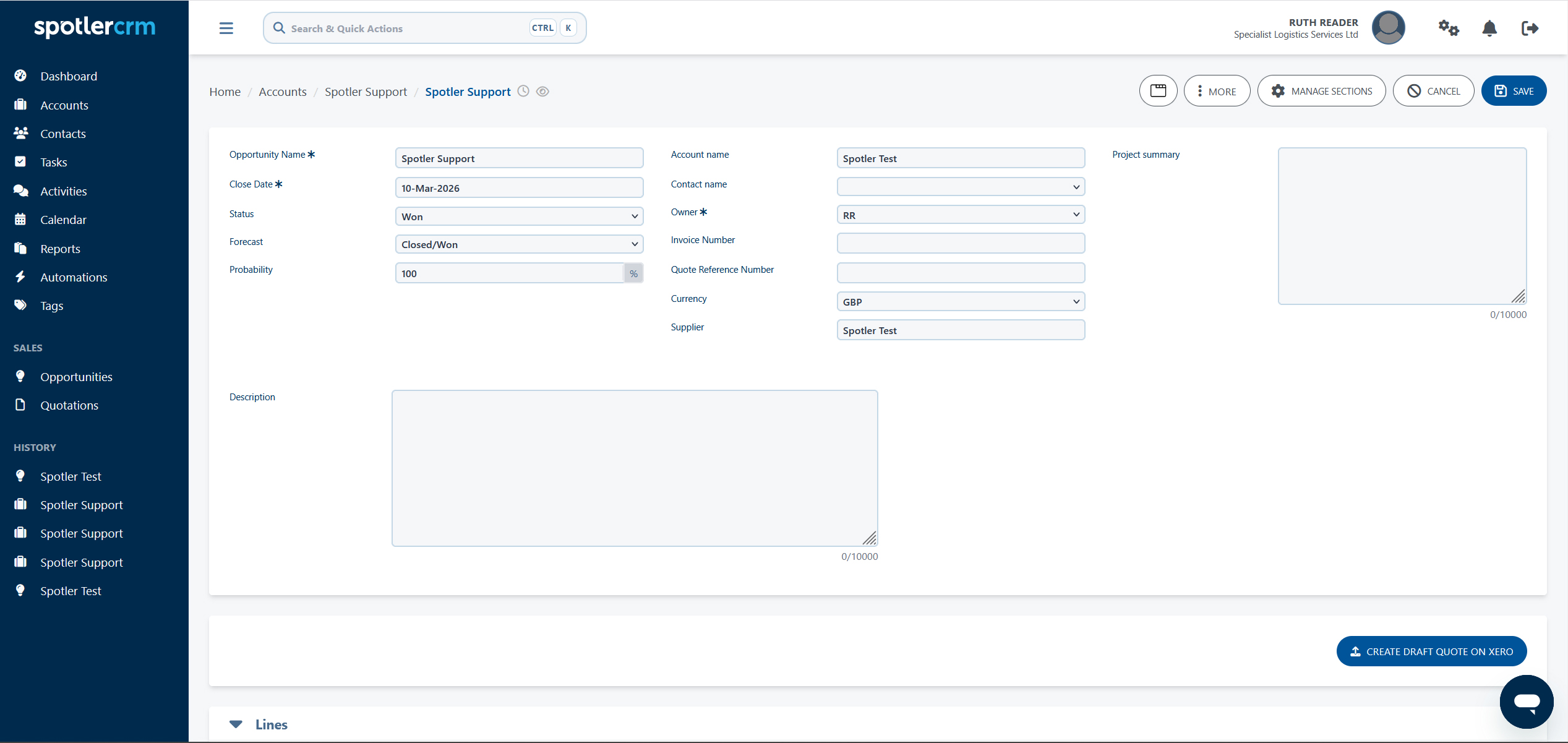
Task: Open Contacts in the sidebar
Action: pos(63,134)
